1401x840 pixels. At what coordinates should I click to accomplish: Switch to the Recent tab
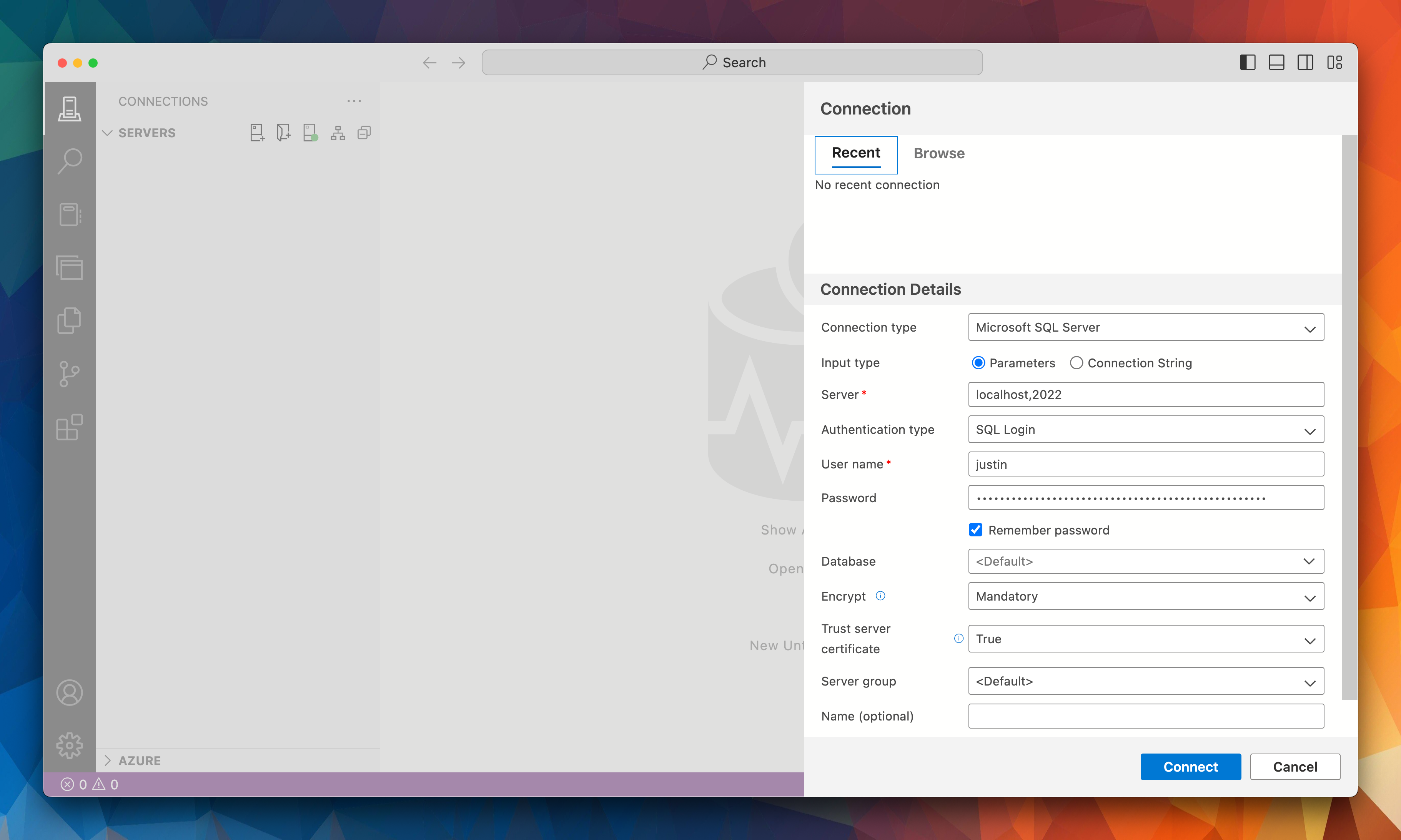(856, 153)
